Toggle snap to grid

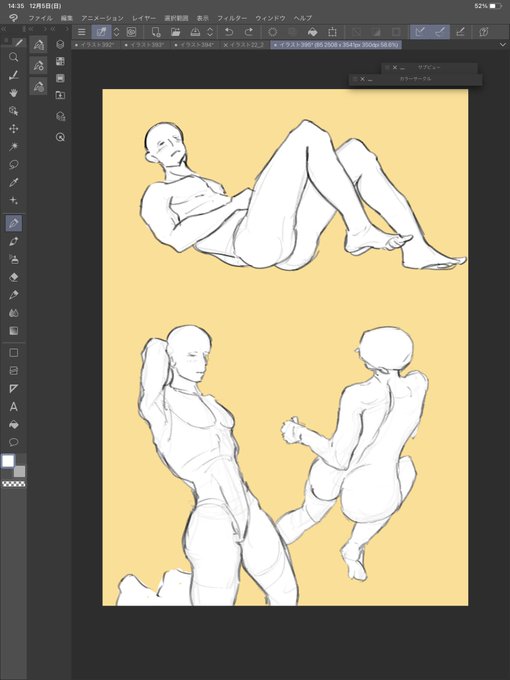coord(461,32)
